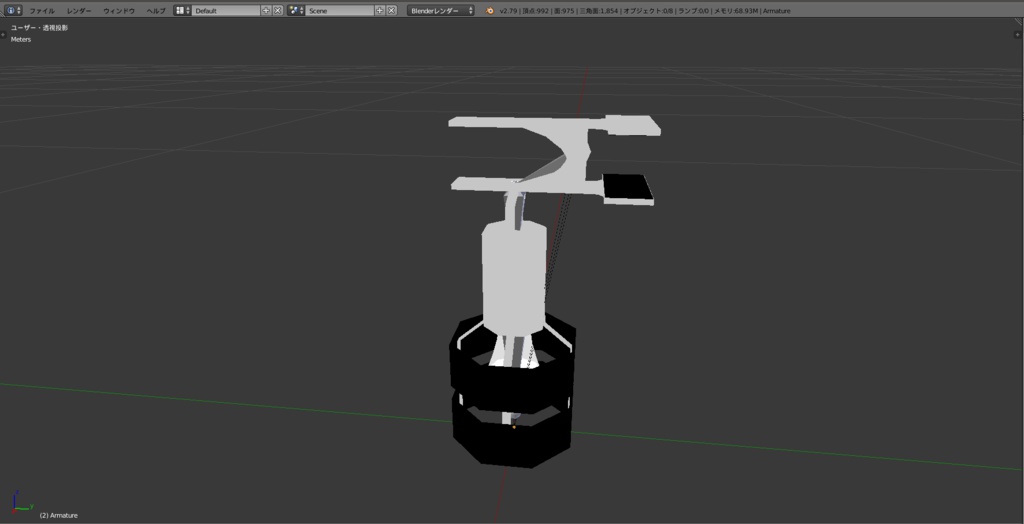1024x524 pixels.
Task: Select the black octagonal base mesh
Action: (513, 392)
